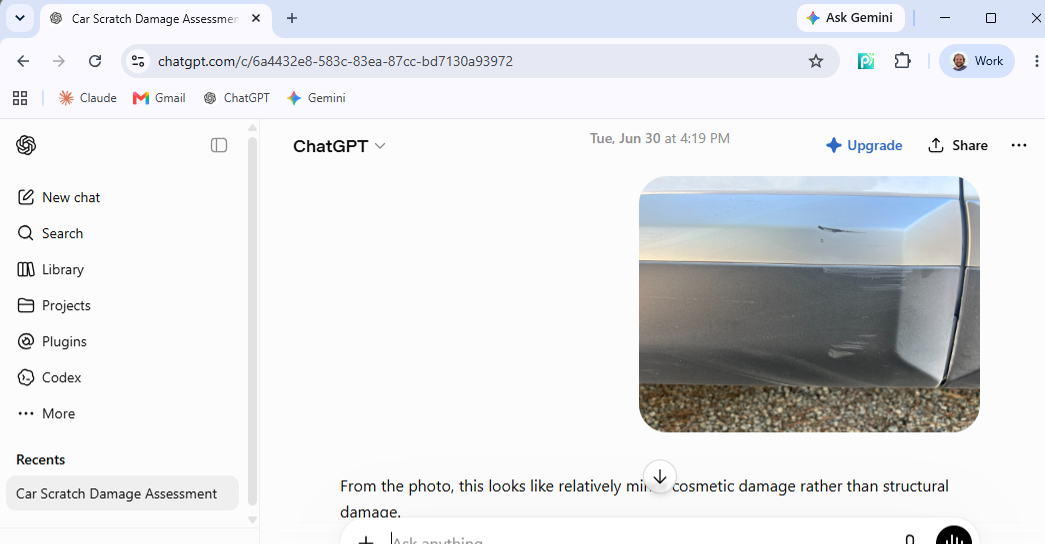The height and width of the screenshot is (544, 1045).
Task: Open the ChatGPT bookmark
Action: click(x=237, y=98)
